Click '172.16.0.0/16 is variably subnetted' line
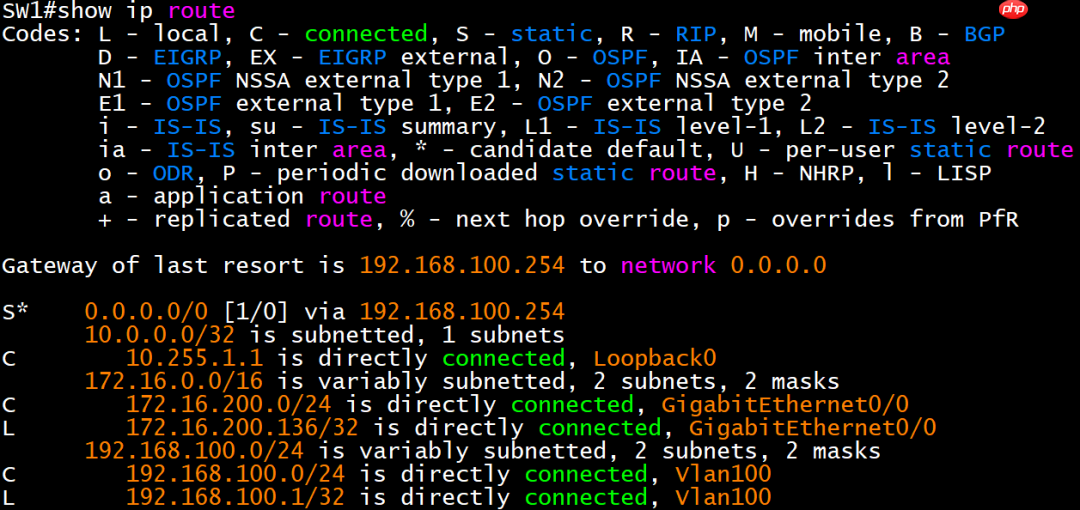This screenshot has height=510, width=1080. pyautogui.click(x=461, y=381)
